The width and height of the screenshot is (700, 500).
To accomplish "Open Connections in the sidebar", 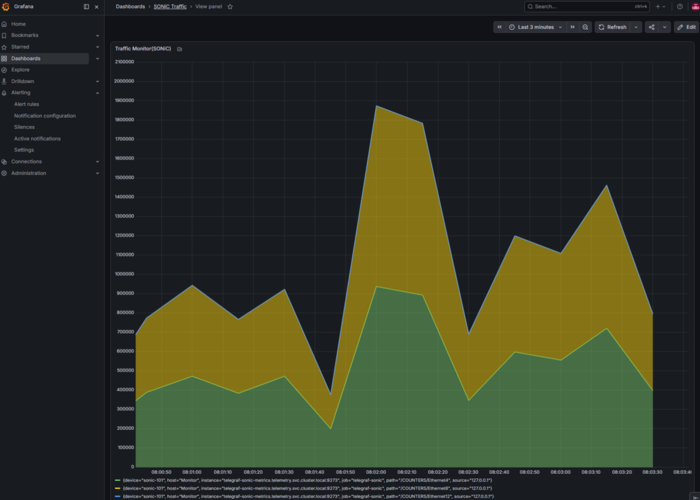I will click(26, 162).
